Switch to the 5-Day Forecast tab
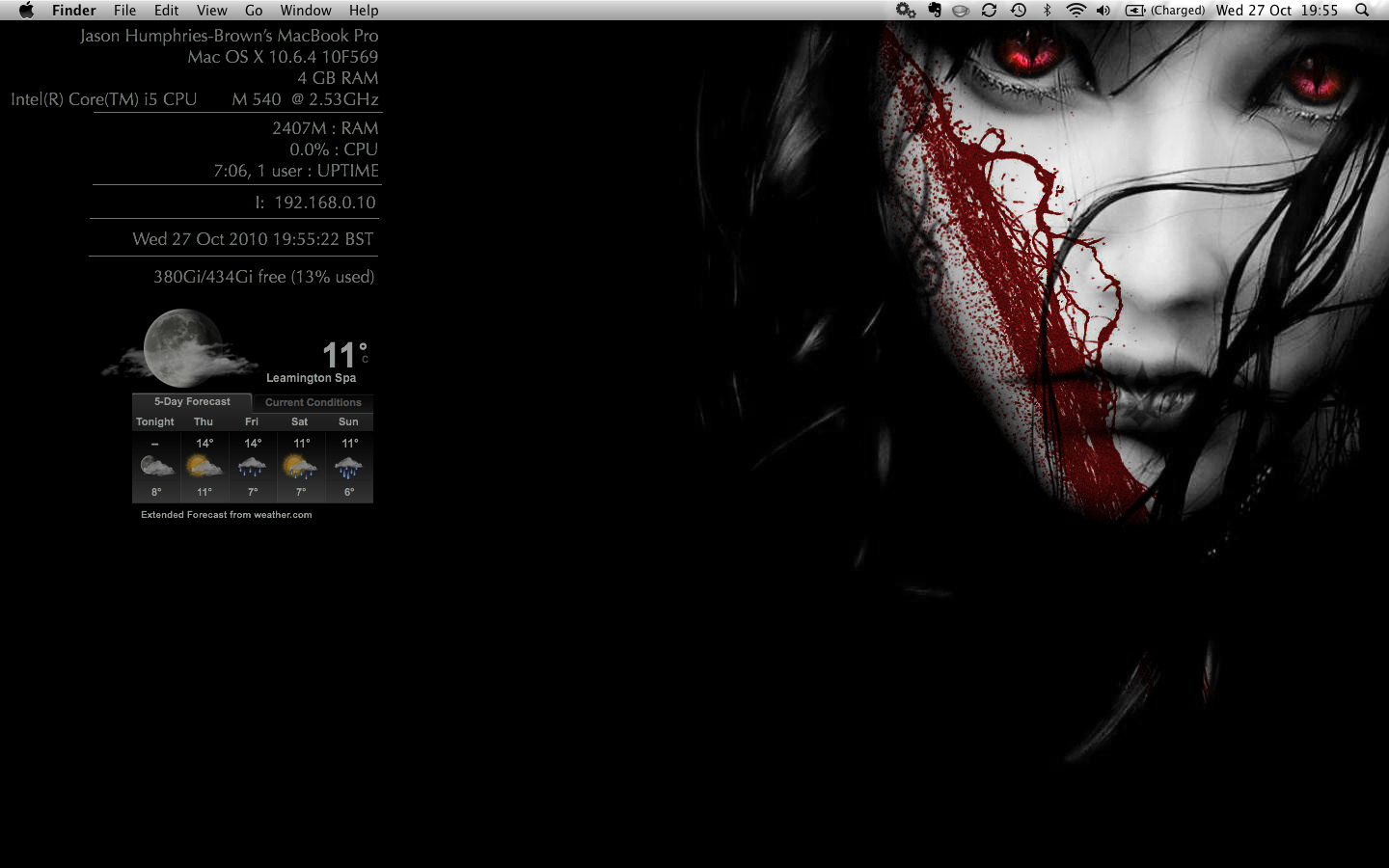This screenshot has height=868, width=1389. coord(192,401)
